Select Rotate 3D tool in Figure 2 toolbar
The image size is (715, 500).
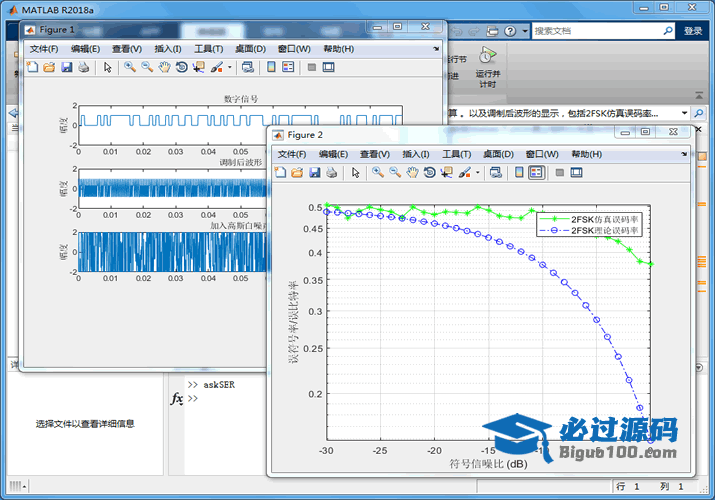pyautogui.click(x=430, y=173)
